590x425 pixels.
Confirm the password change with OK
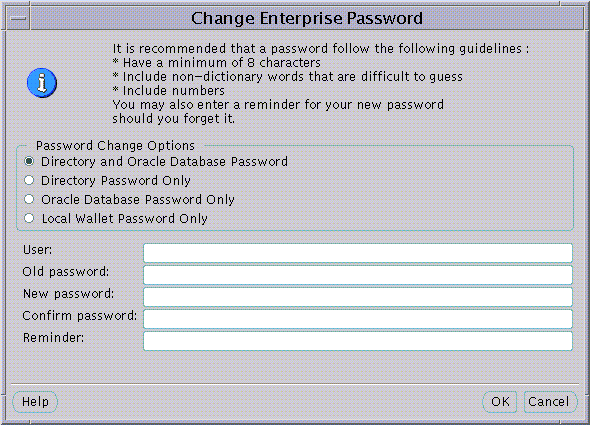tap(500, 402)
